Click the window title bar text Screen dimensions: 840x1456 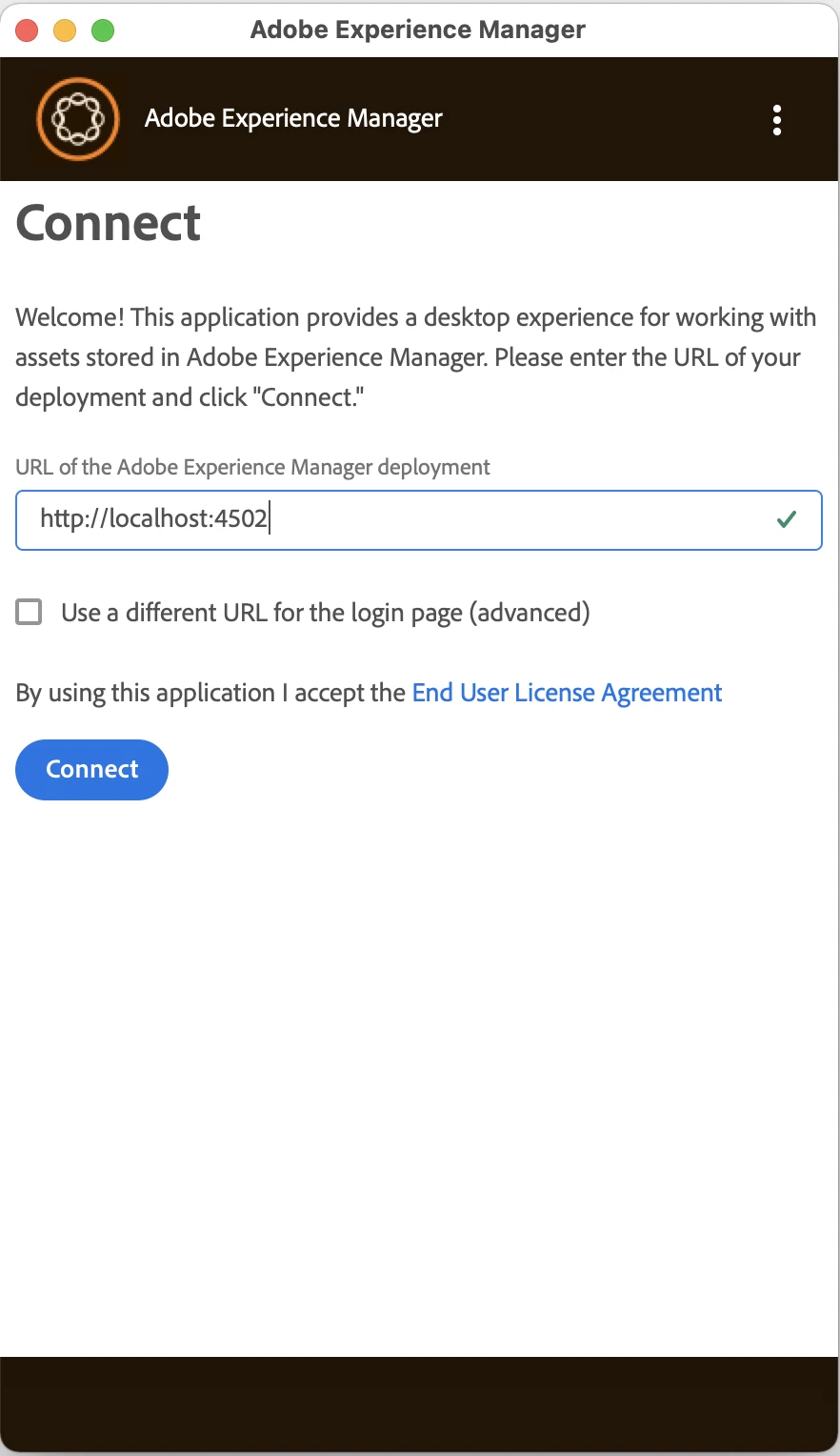[x=418, y=30]
